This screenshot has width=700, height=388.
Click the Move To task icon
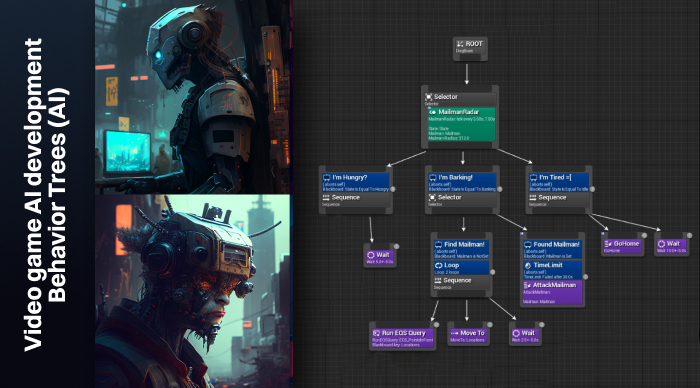(x=454, y=333)
